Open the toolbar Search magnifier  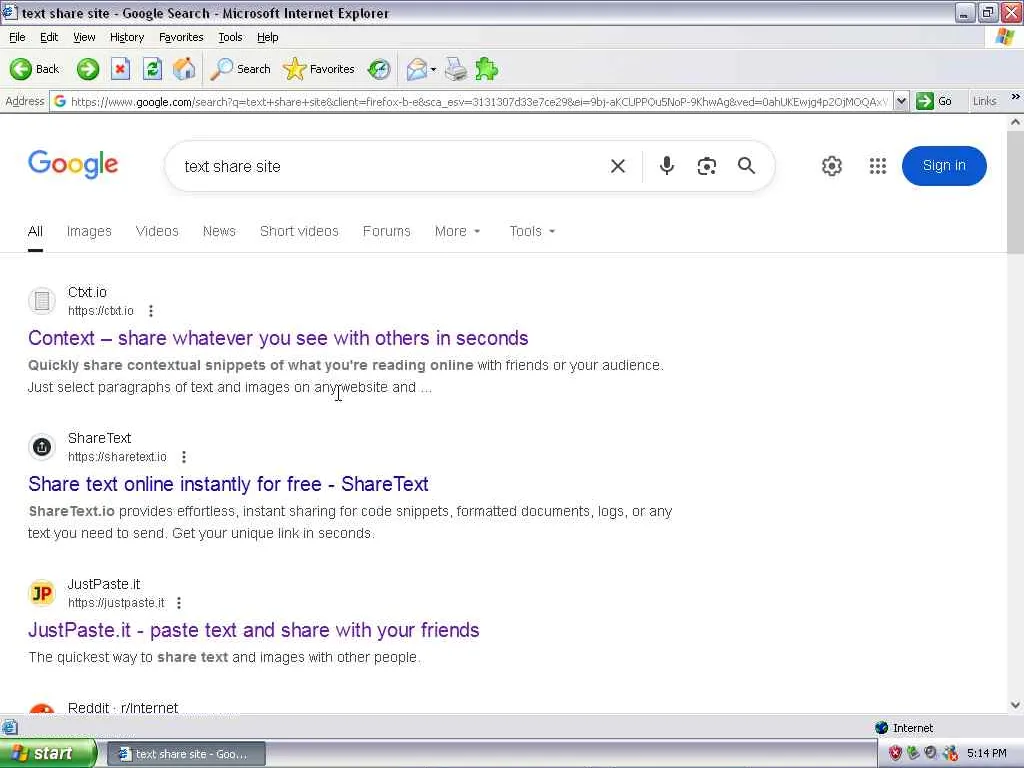[240, 69]
